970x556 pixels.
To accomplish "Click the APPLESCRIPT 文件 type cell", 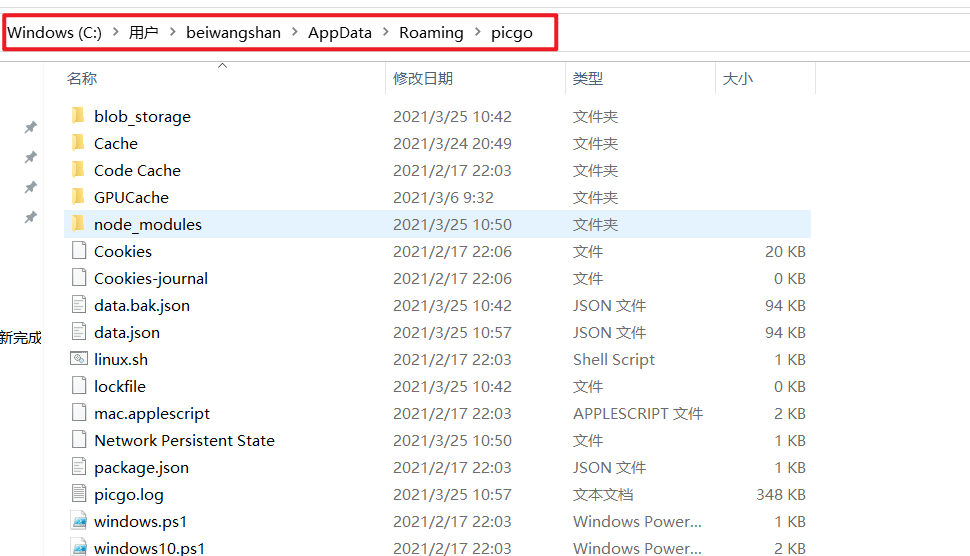I will [x=638, y=413].
